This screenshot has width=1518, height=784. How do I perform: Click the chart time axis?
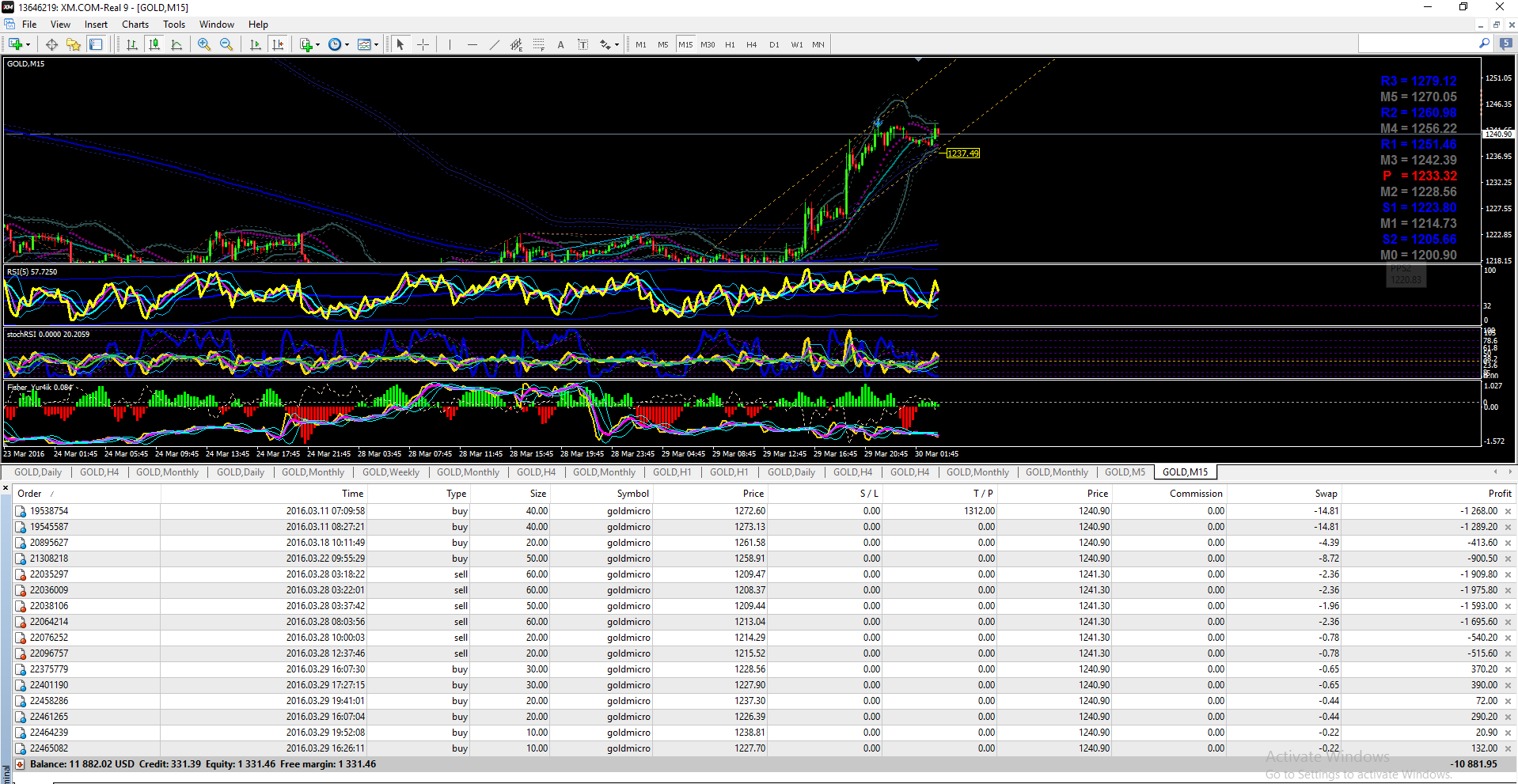[x=742, y=454]
